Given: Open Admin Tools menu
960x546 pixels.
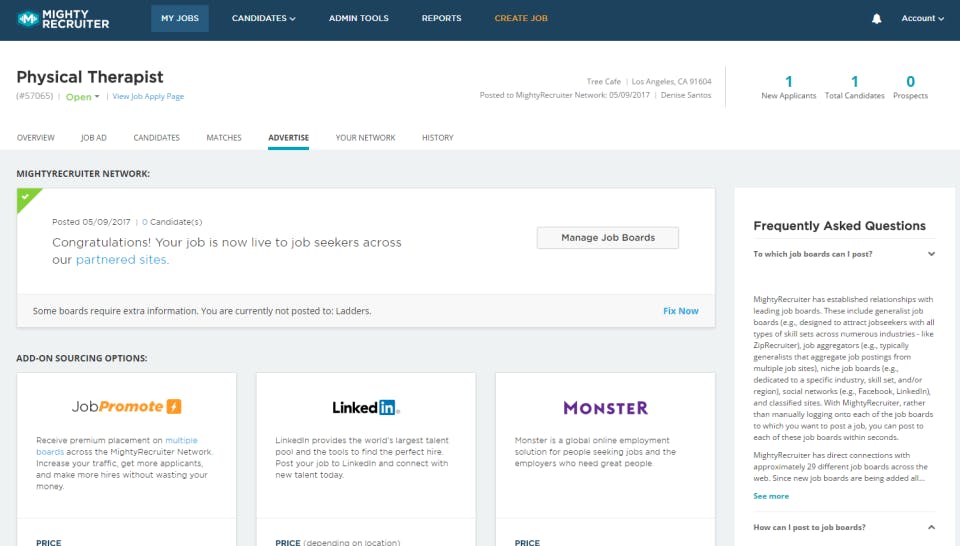Looking at the screenshot, I should pyautogui.click(x=359, y=18).
